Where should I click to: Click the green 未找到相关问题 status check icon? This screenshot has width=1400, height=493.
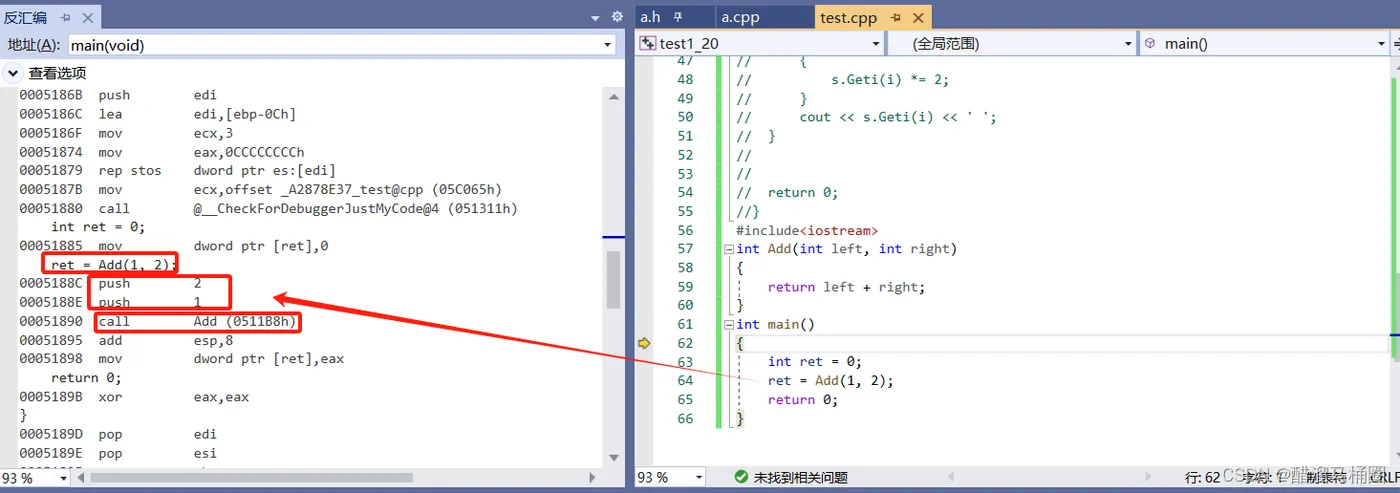741,478
